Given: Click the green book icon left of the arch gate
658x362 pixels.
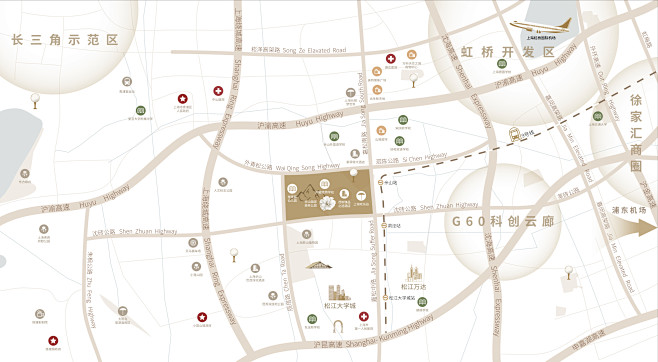Looking at the screenshot, I should tap(312, 319).
